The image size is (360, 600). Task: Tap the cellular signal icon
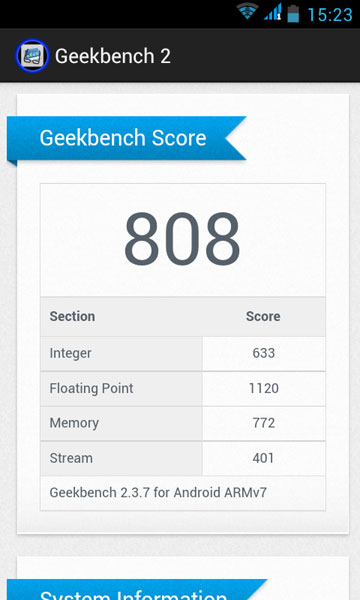click(272, 12)
